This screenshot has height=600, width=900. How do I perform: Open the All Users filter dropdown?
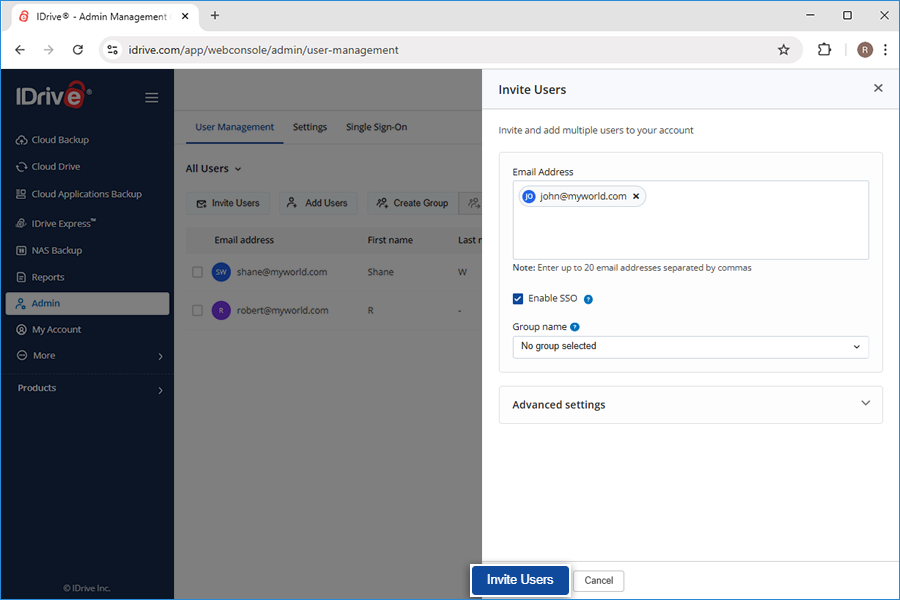[214, 169]
